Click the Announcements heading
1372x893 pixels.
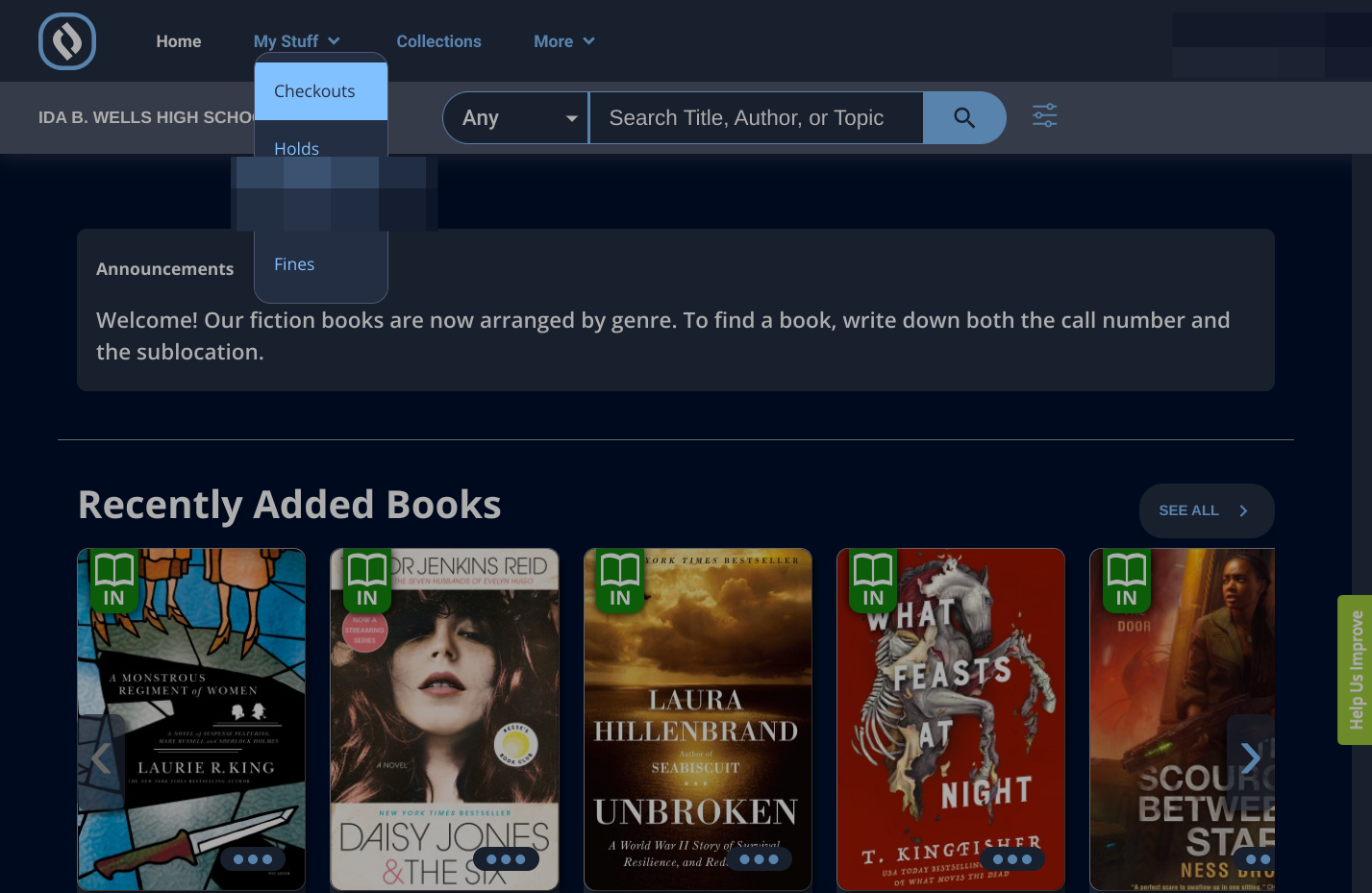pyautogui.click(x=165, y=269)
